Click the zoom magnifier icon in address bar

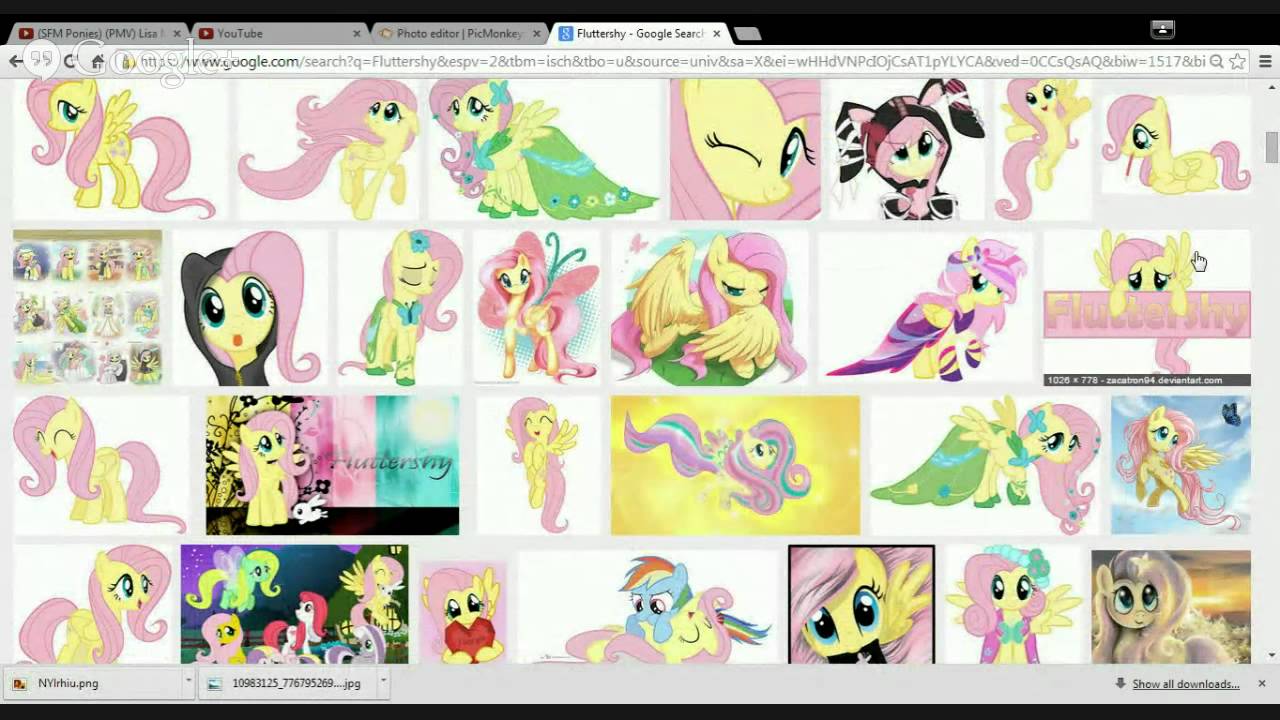(1216, 62)
